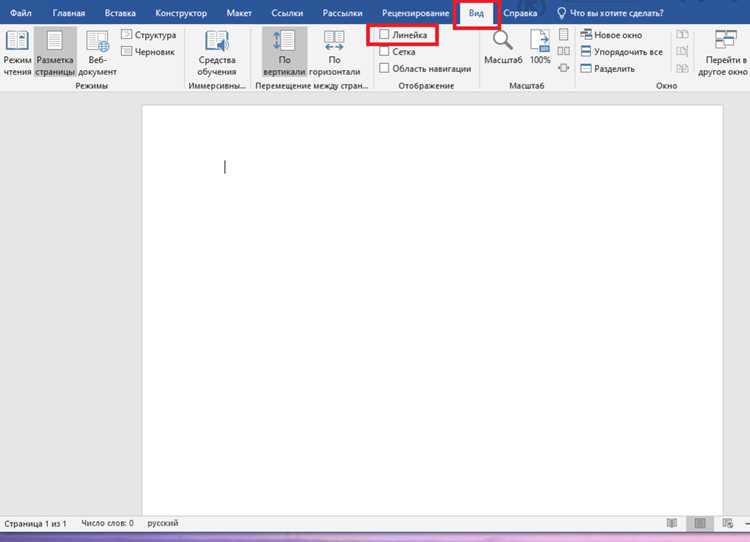This screenshot has height=542, width=750.
Task: Open the Файл menu tab
Action: (x=21, y=13)
